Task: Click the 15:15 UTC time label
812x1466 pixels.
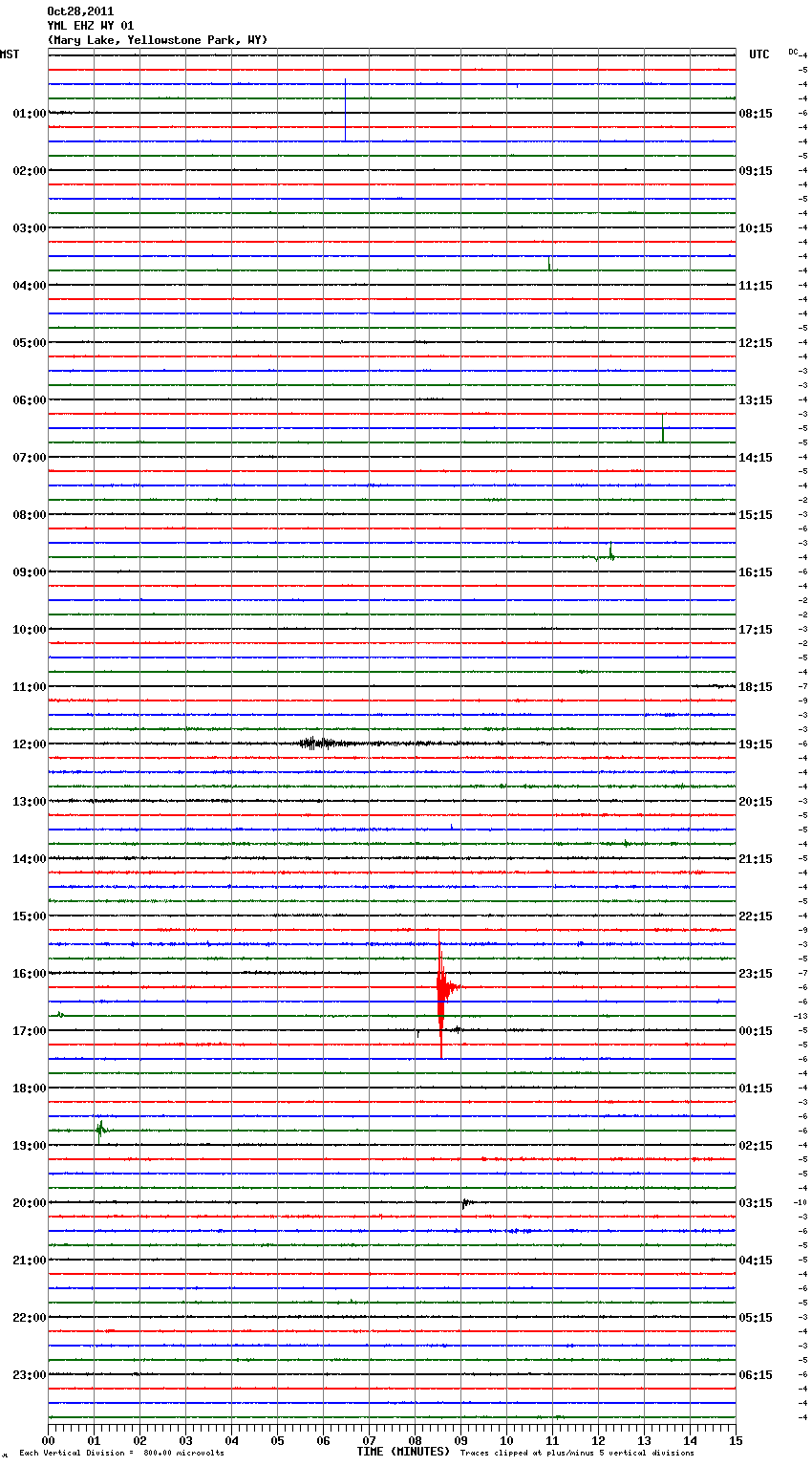Action: (x=756, y=515)
